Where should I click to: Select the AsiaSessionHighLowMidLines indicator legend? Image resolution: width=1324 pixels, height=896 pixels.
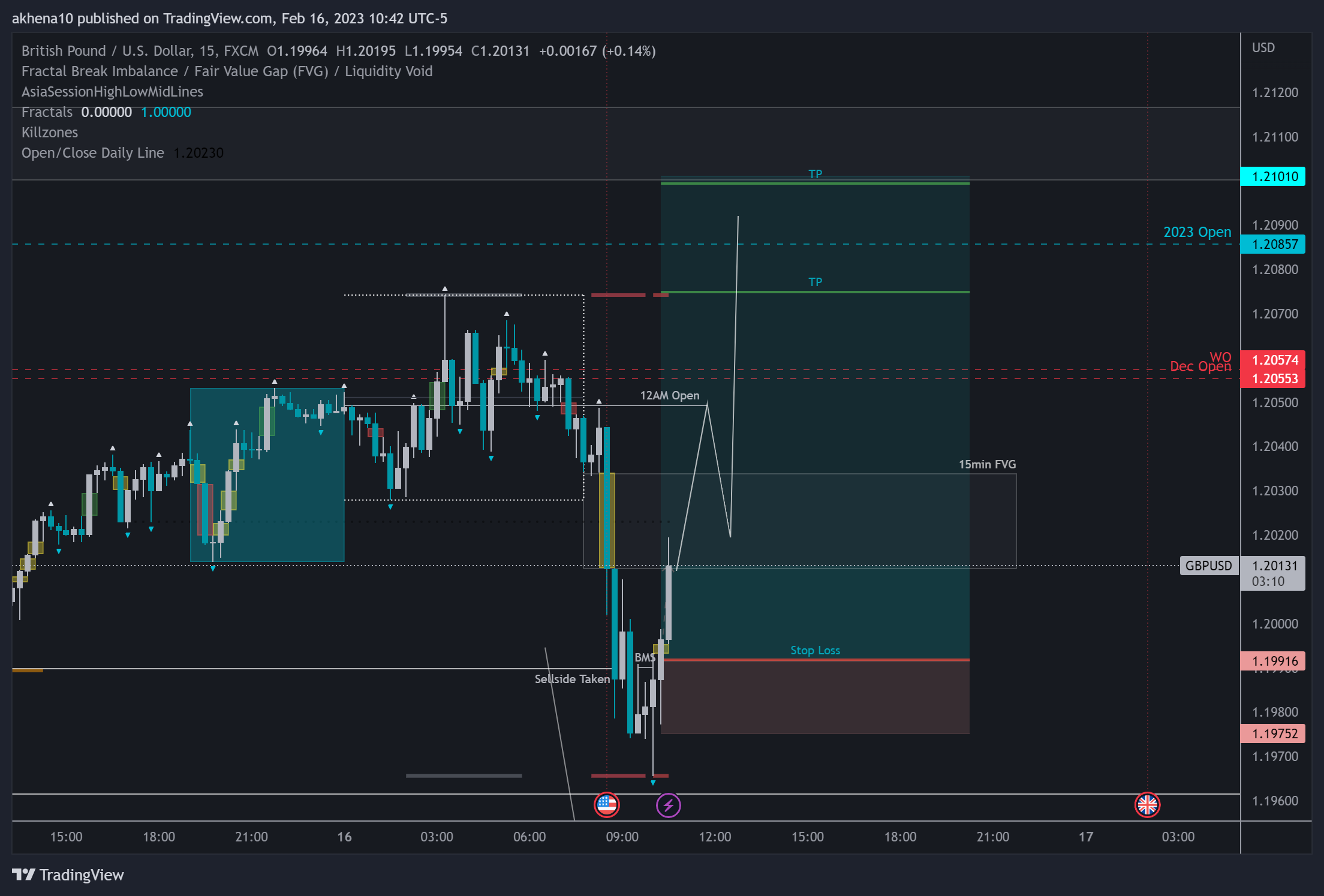[x=112, y=92]
